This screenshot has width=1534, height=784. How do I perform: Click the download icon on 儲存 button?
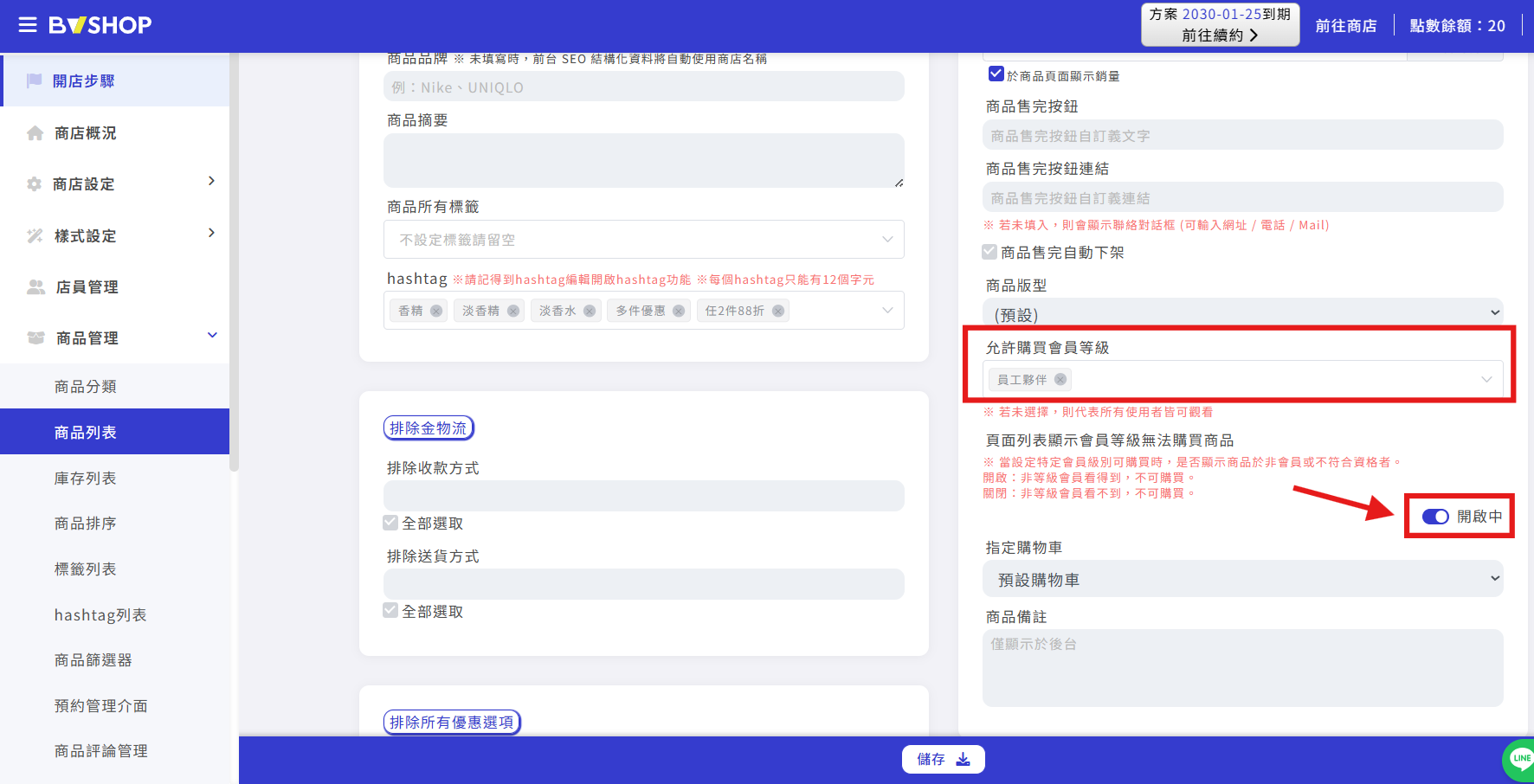tap(964, 759)
